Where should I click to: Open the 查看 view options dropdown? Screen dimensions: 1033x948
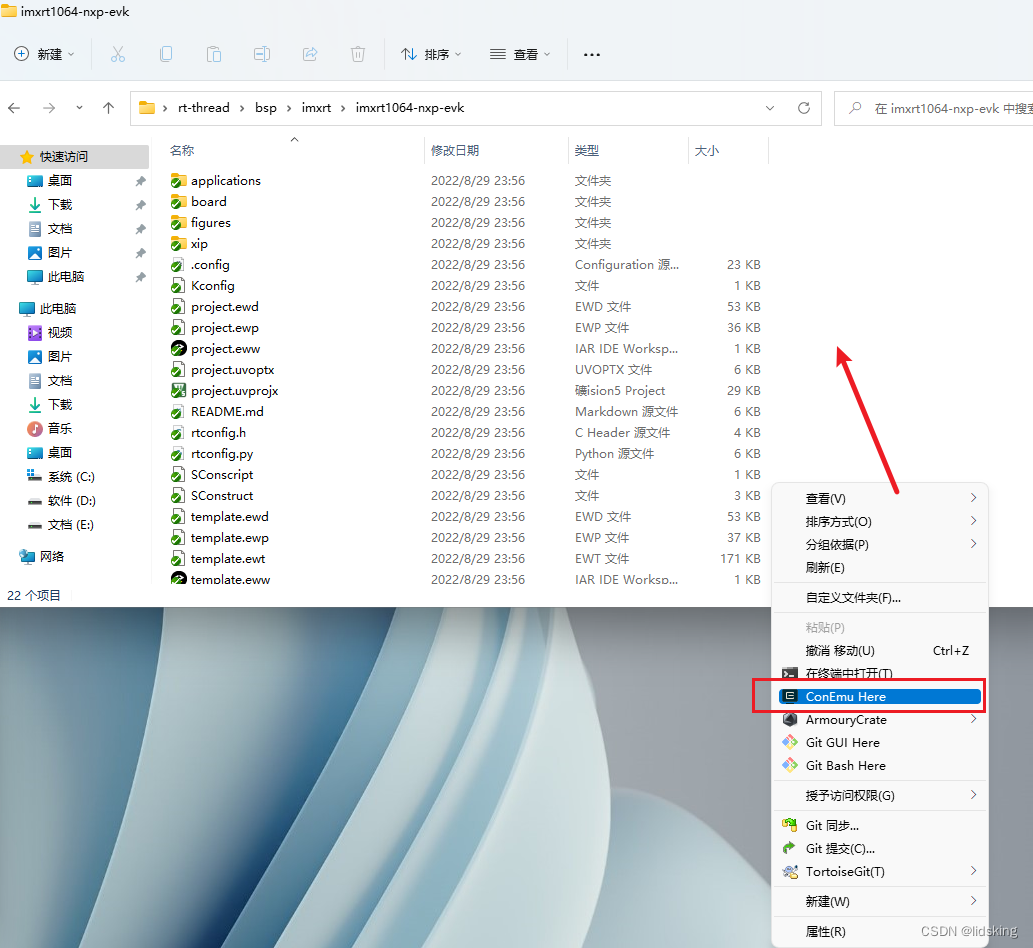coord(520,54)
